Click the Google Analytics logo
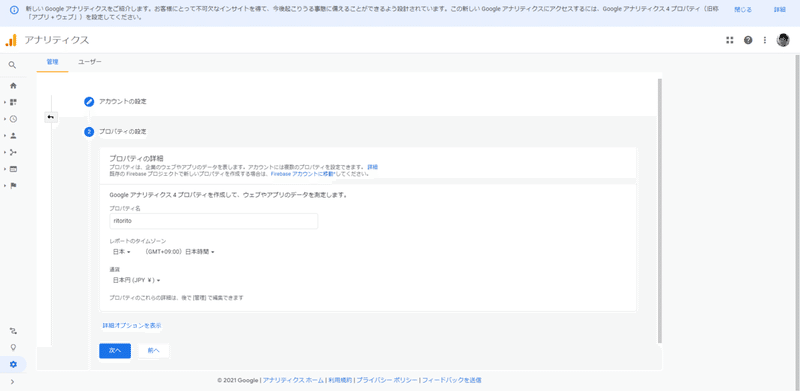Image resolution: width=800 pixels, height=391 pixels. click(x=11, y=40)
